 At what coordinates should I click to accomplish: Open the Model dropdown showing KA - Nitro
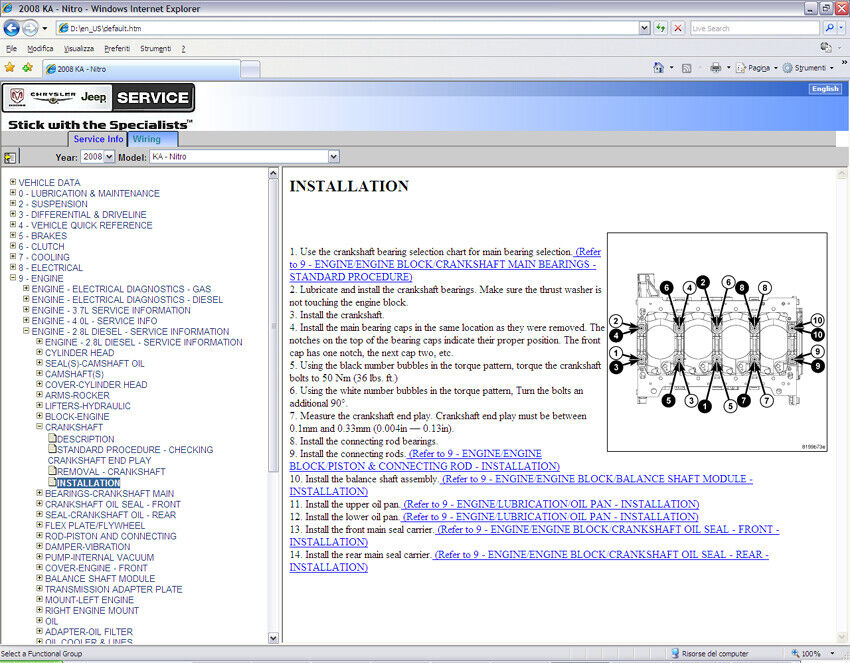click(244, 157)
